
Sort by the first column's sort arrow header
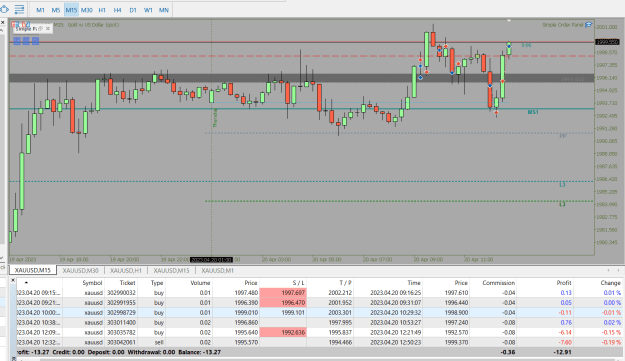click(x=26, y=283)
